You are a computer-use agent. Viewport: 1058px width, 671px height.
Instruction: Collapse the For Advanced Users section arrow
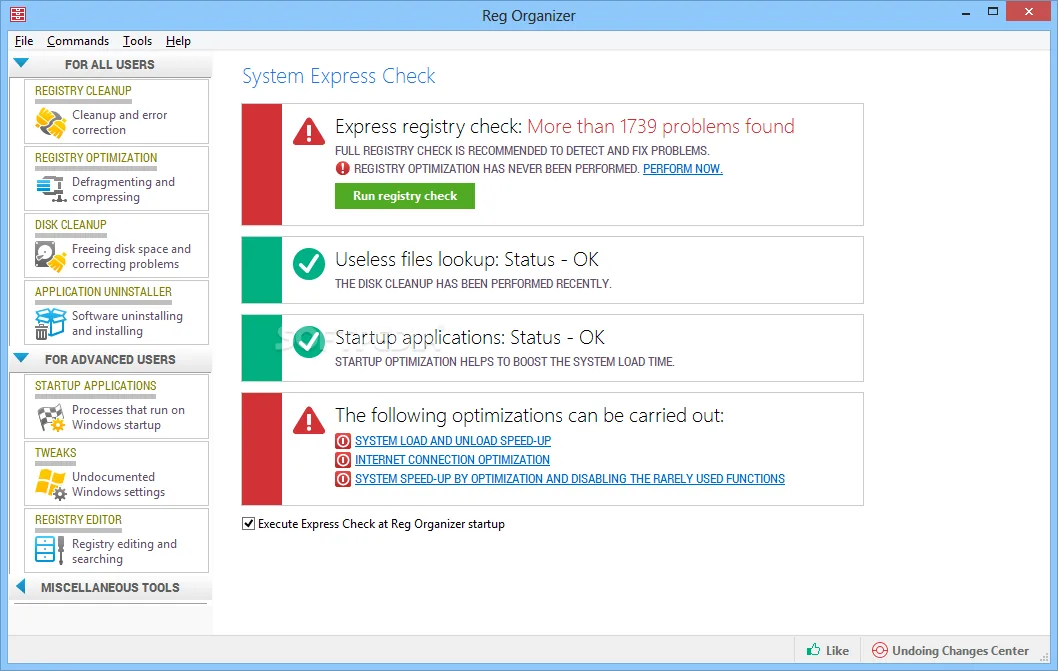(21, 358)
